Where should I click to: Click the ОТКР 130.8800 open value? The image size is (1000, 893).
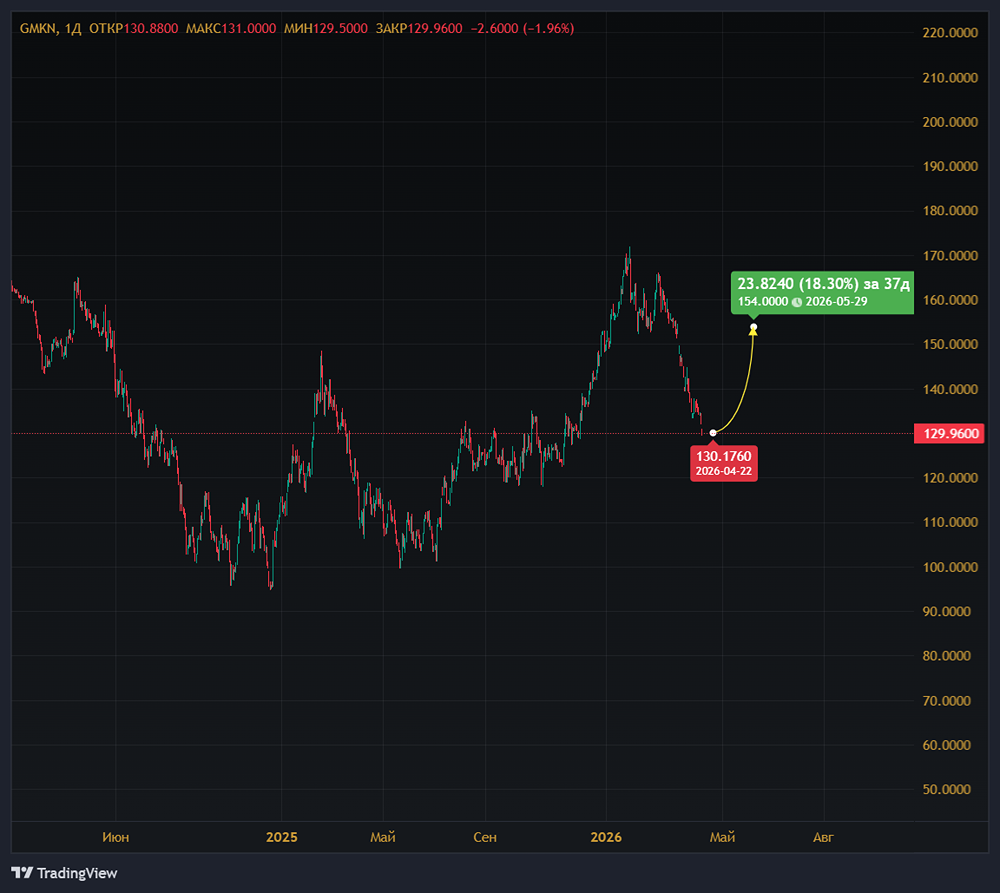133,29
